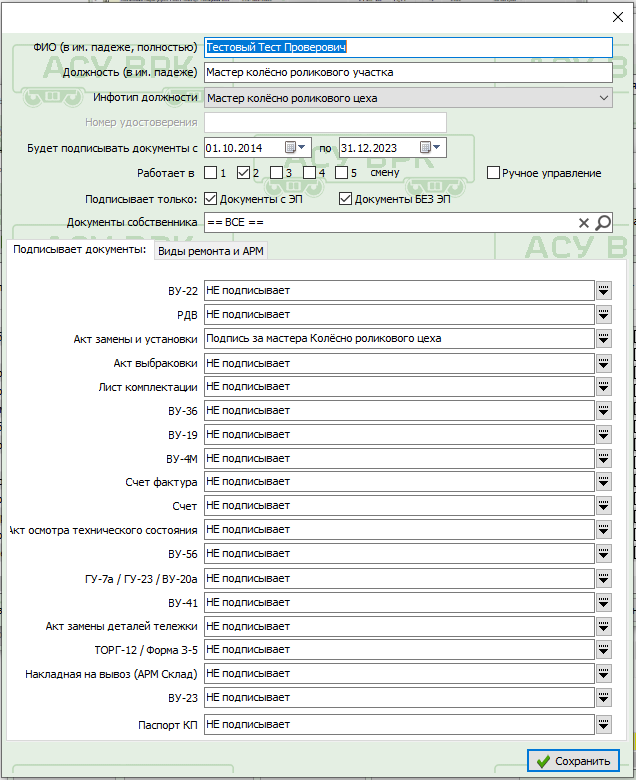Click the ВУ-41 value field

(x=399, y=602)
